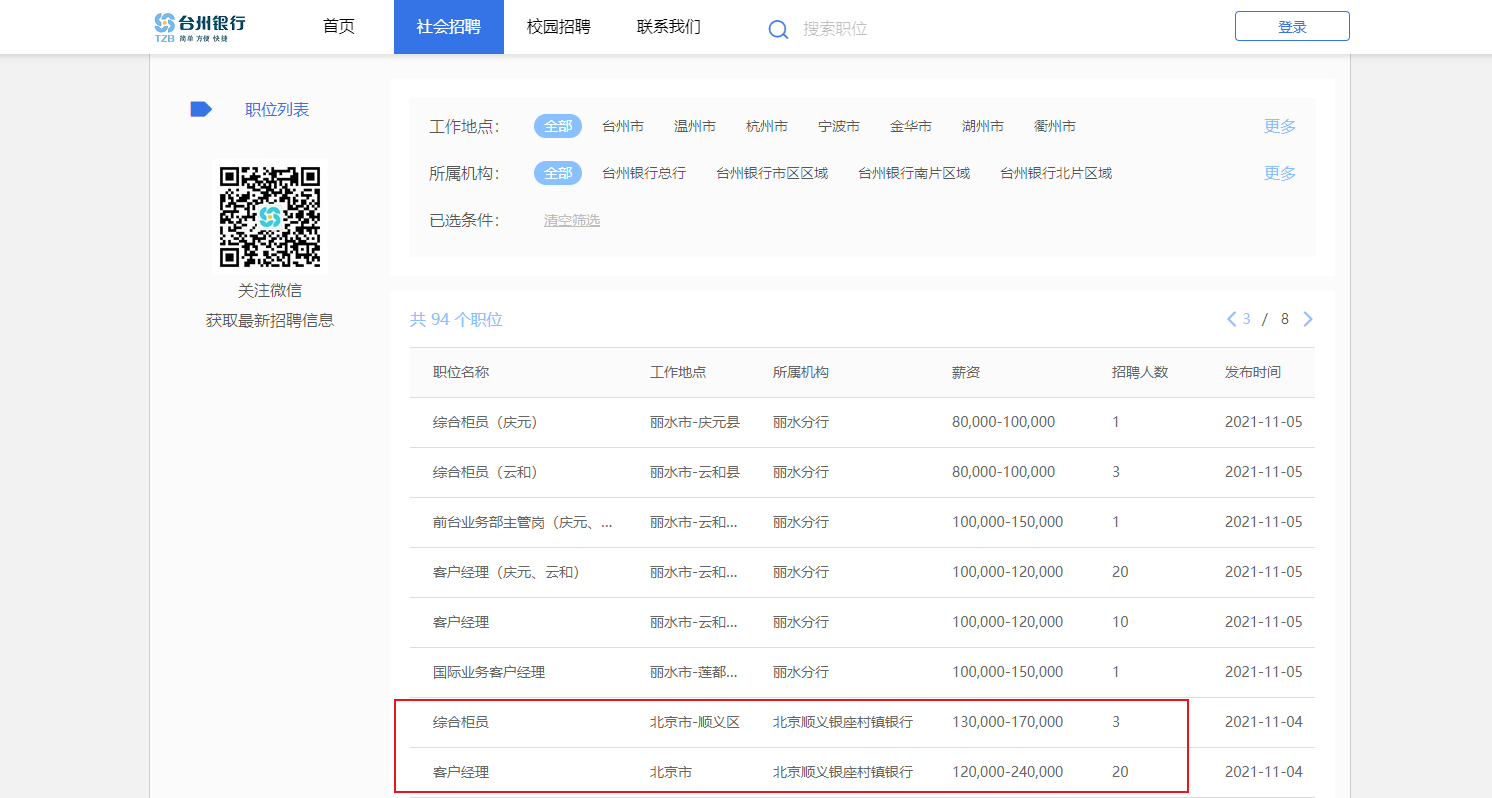Filter organization by 台州银行南片区域
Viewport: 1492px width, 798px height.
click(914, 173)
